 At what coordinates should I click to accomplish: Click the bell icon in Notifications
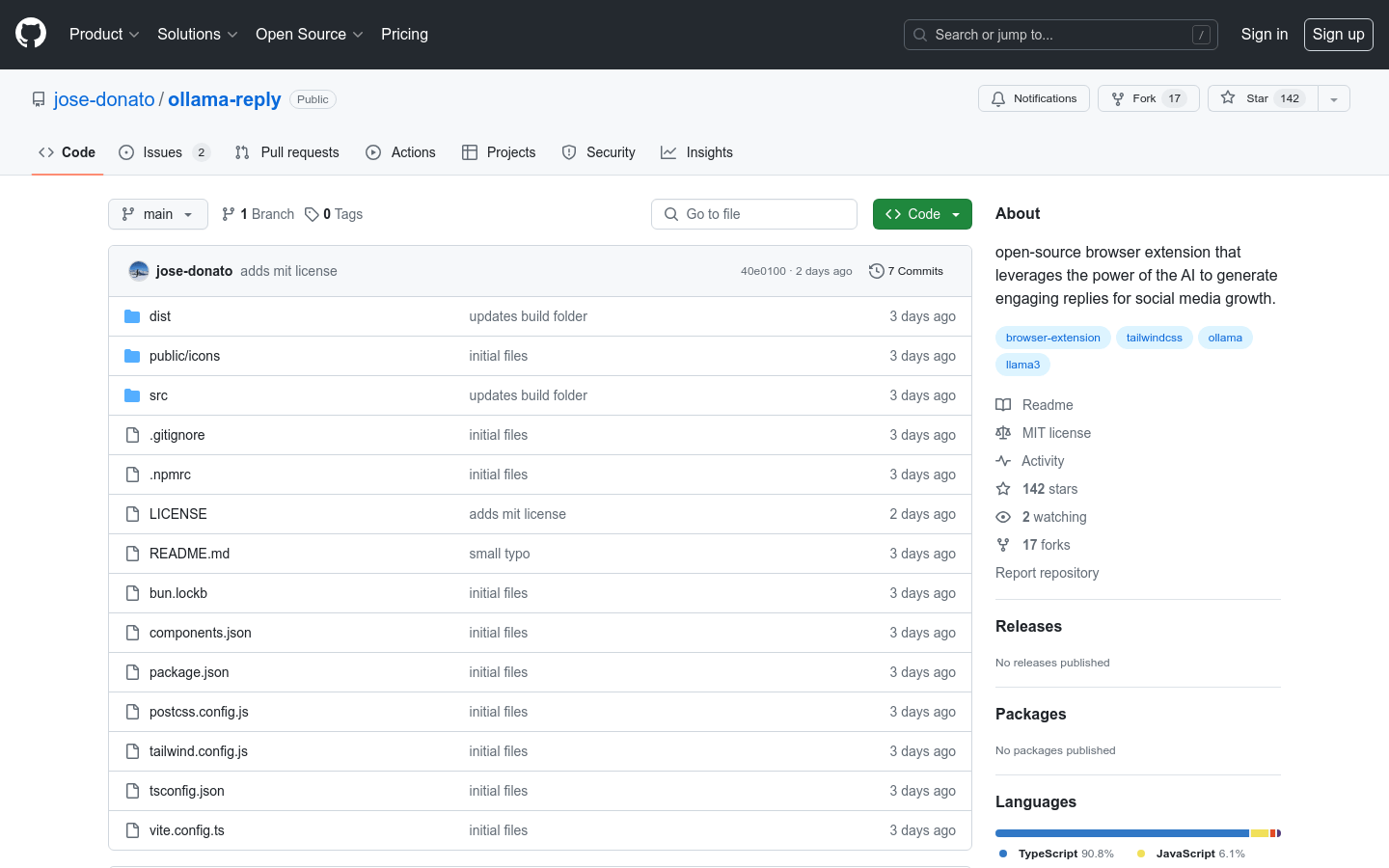998,98
